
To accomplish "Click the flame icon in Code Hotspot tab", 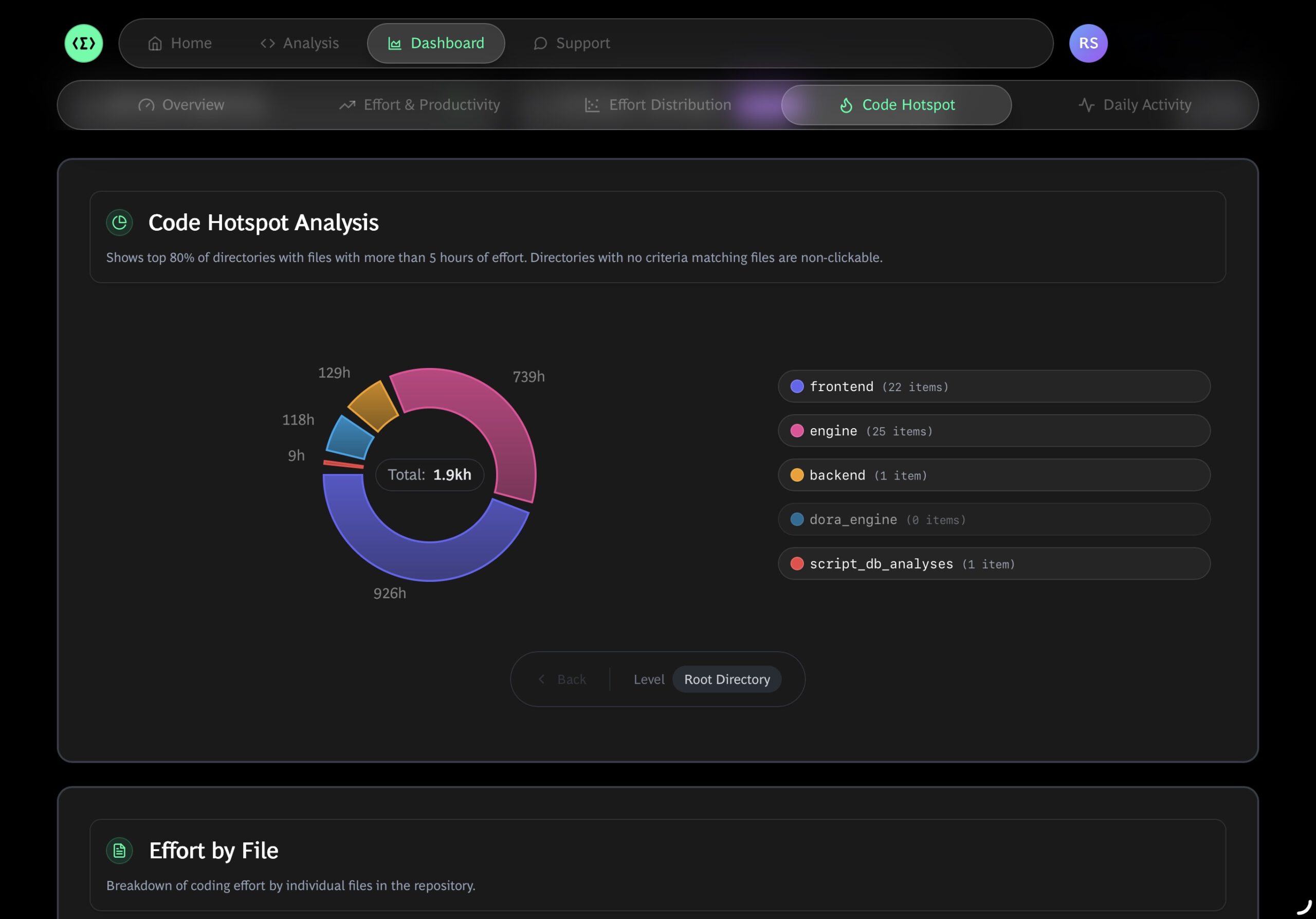I will click(x=846, y=105).
